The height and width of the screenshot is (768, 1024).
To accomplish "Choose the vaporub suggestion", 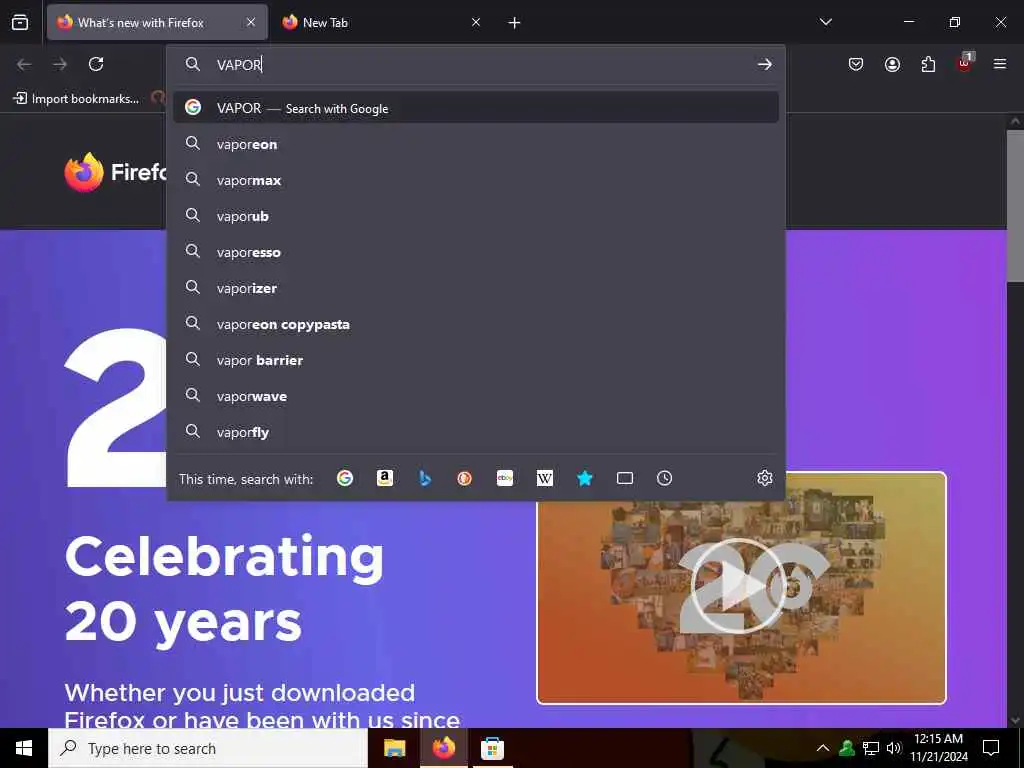I will [x=475, y=216].
